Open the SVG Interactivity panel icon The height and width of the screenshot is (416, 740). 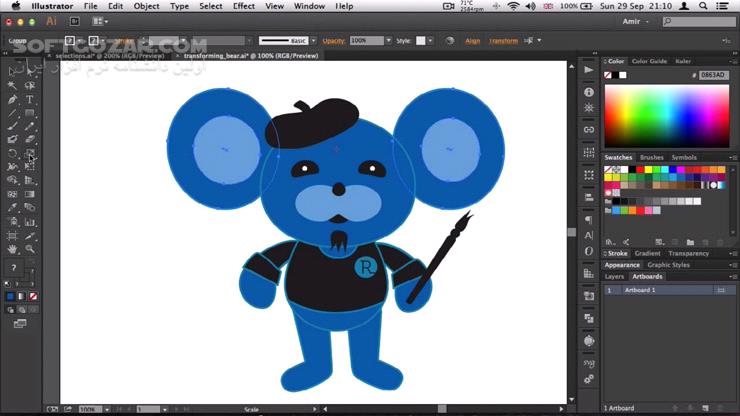(589, 363)
